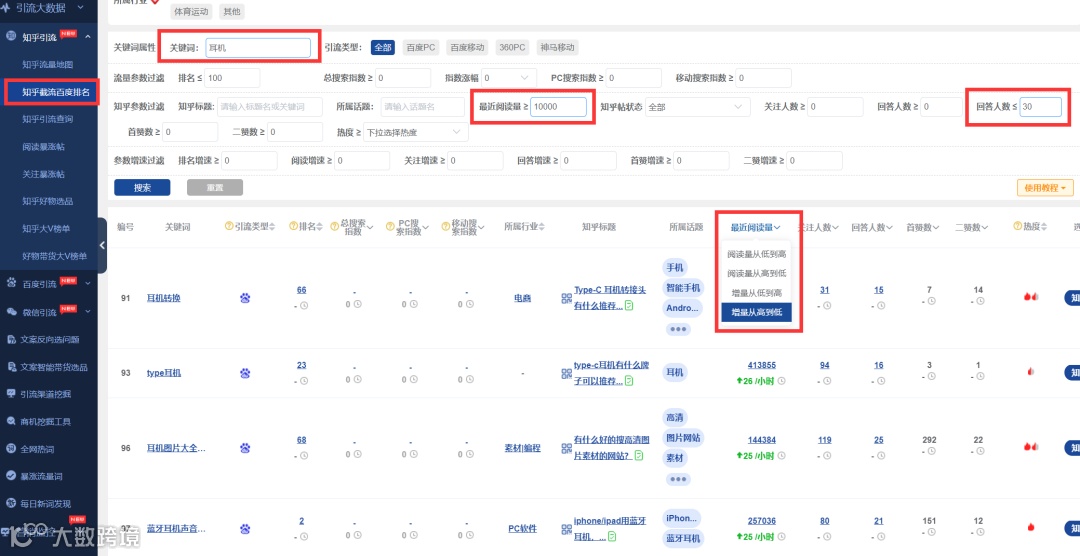
Task: Open keyword link type耳机
Action: click(164, 373)
